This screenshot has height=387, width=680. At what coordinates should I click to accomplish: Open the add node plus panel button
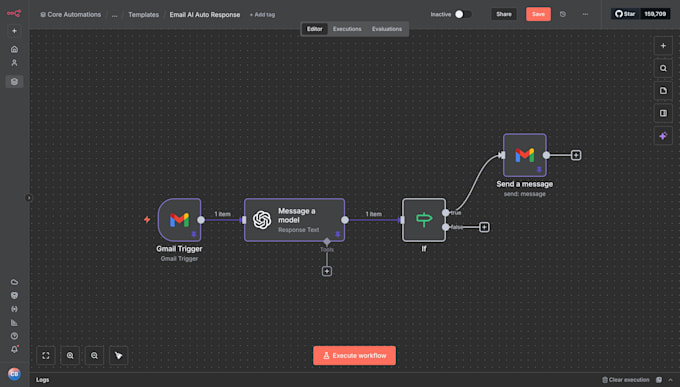coord(663,46)
